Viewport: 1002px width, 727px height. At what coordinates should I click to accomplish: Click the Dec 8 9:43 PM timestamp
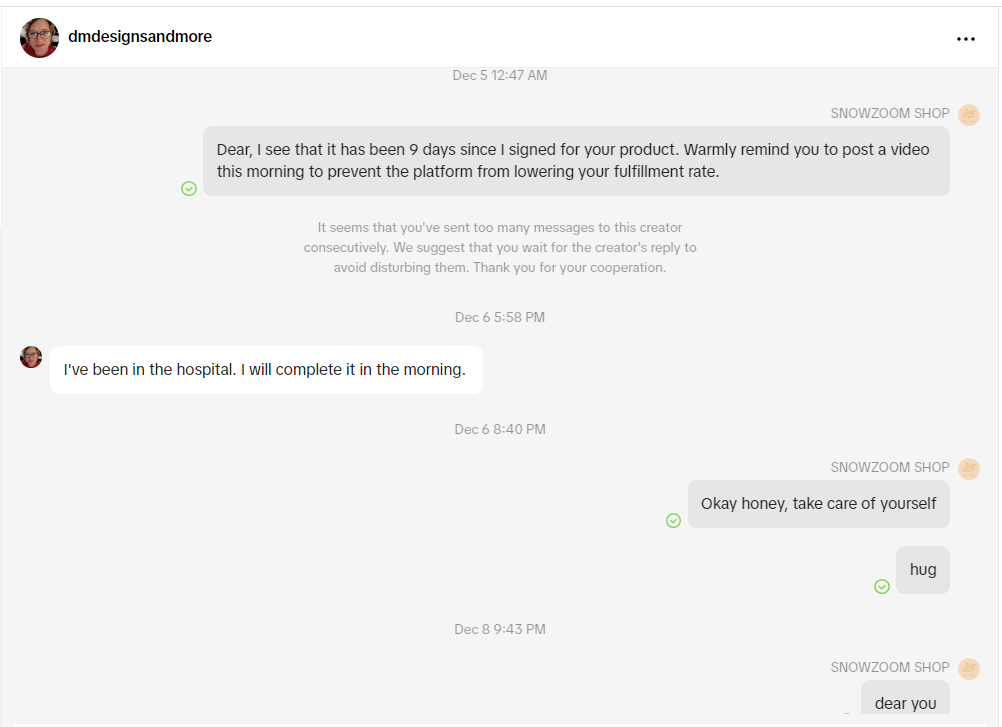click(500, 629)
